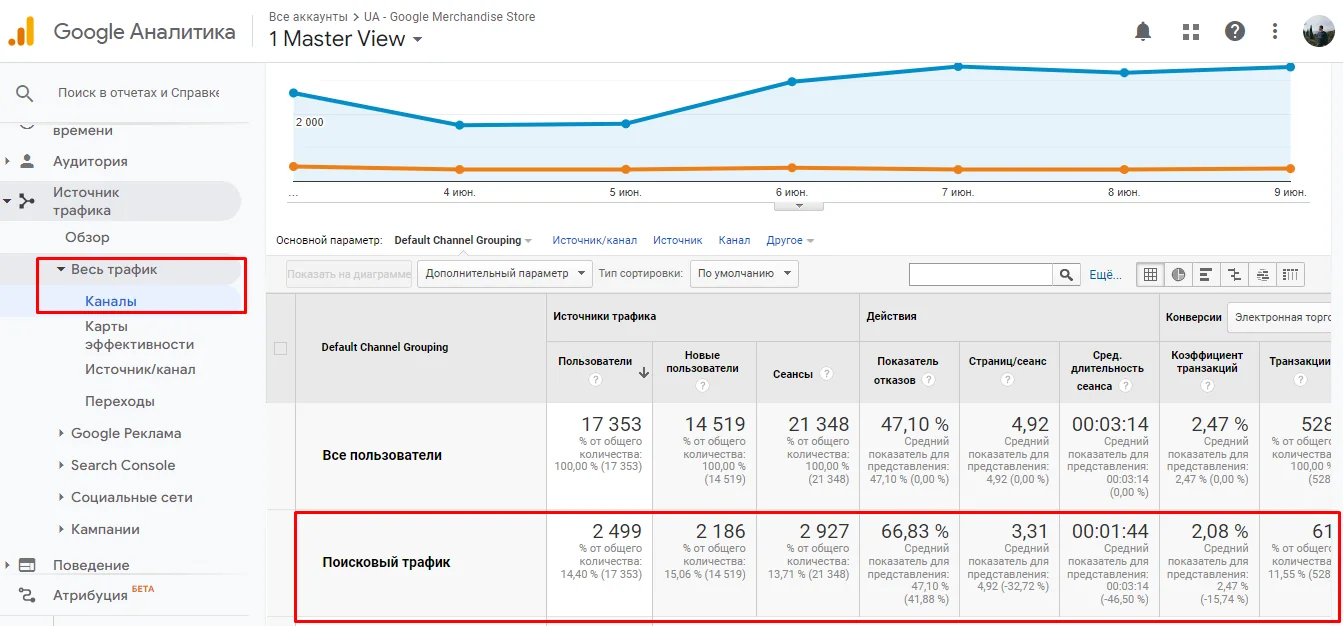Click the sidebar search magnifier icon
This screenshot has width=1343, height=626.
click(x=25, y=93)
